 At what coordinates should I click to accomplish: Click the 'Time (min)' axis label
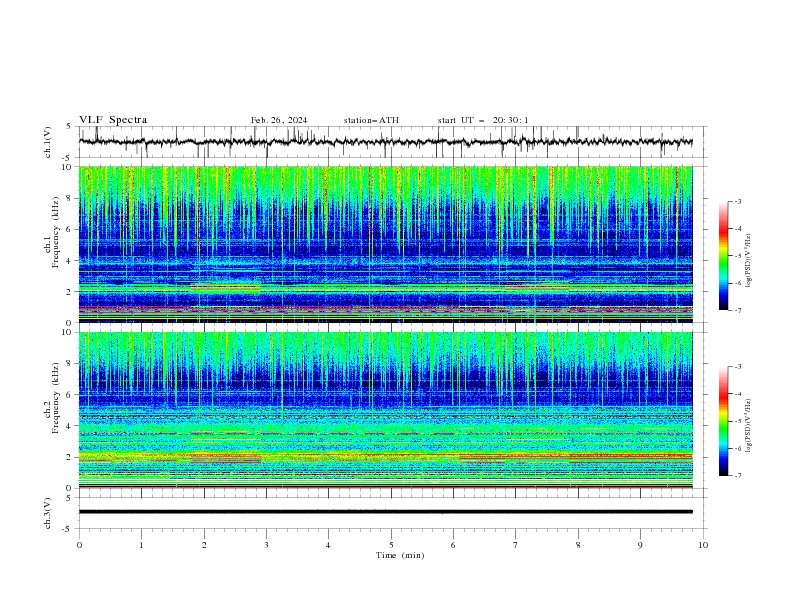click(400, 555)
